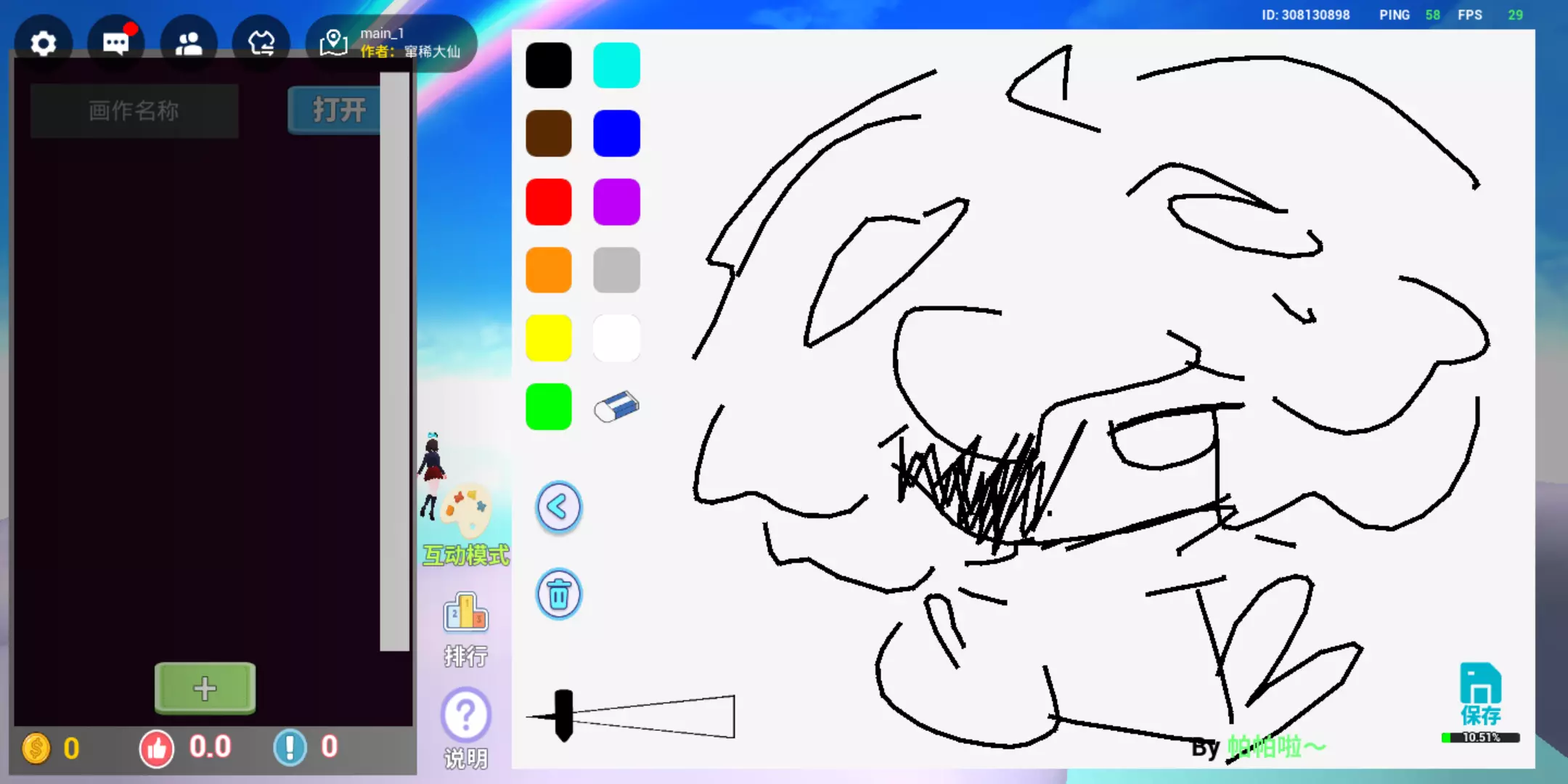
Task: Select the red color swatch
Action: 548,202
